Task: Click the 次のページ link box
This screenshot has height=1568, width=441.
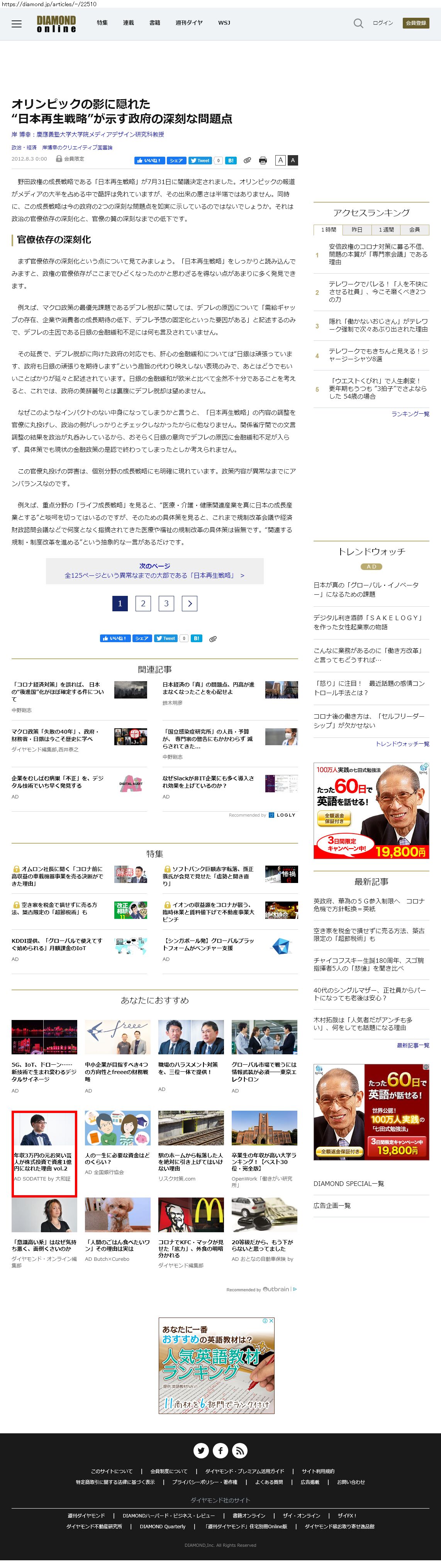Action: point(155,570)
